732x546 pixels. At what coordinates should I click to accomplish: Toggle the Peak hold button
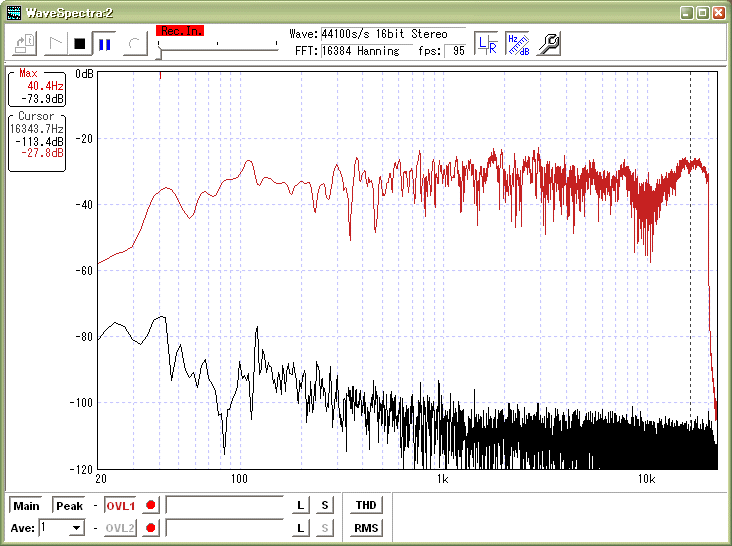coord(69,506)
